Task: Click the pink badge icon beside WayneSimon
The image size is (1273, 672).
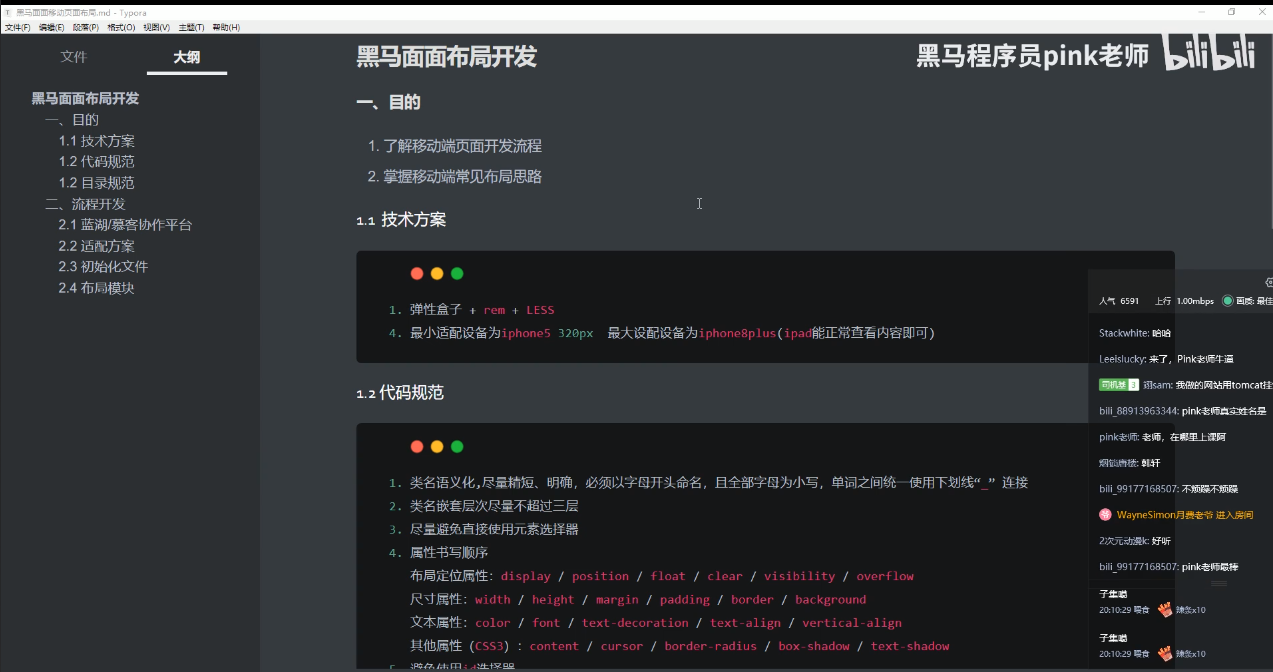Action: coord(1105,515)
